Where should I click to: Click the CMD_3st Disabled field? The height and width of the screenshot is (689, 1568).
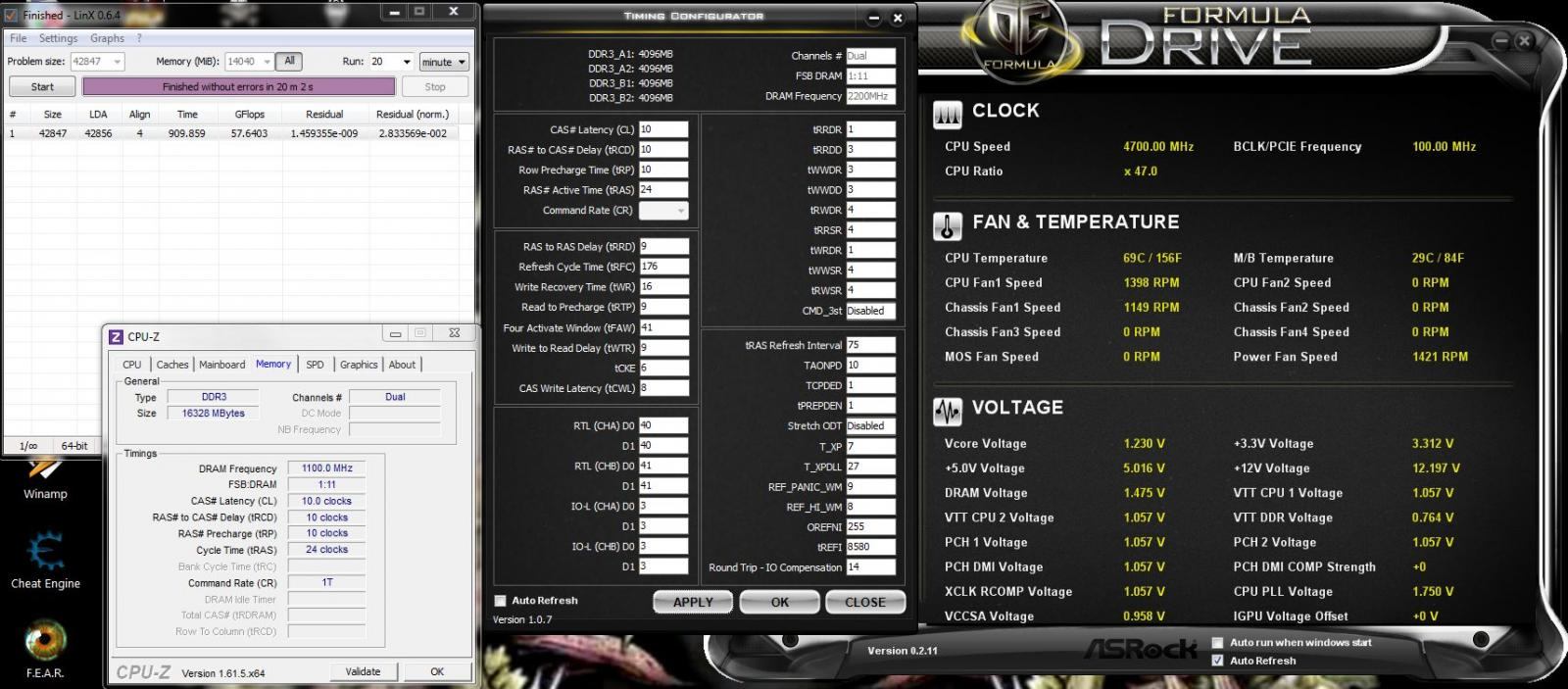pos(870,311)
